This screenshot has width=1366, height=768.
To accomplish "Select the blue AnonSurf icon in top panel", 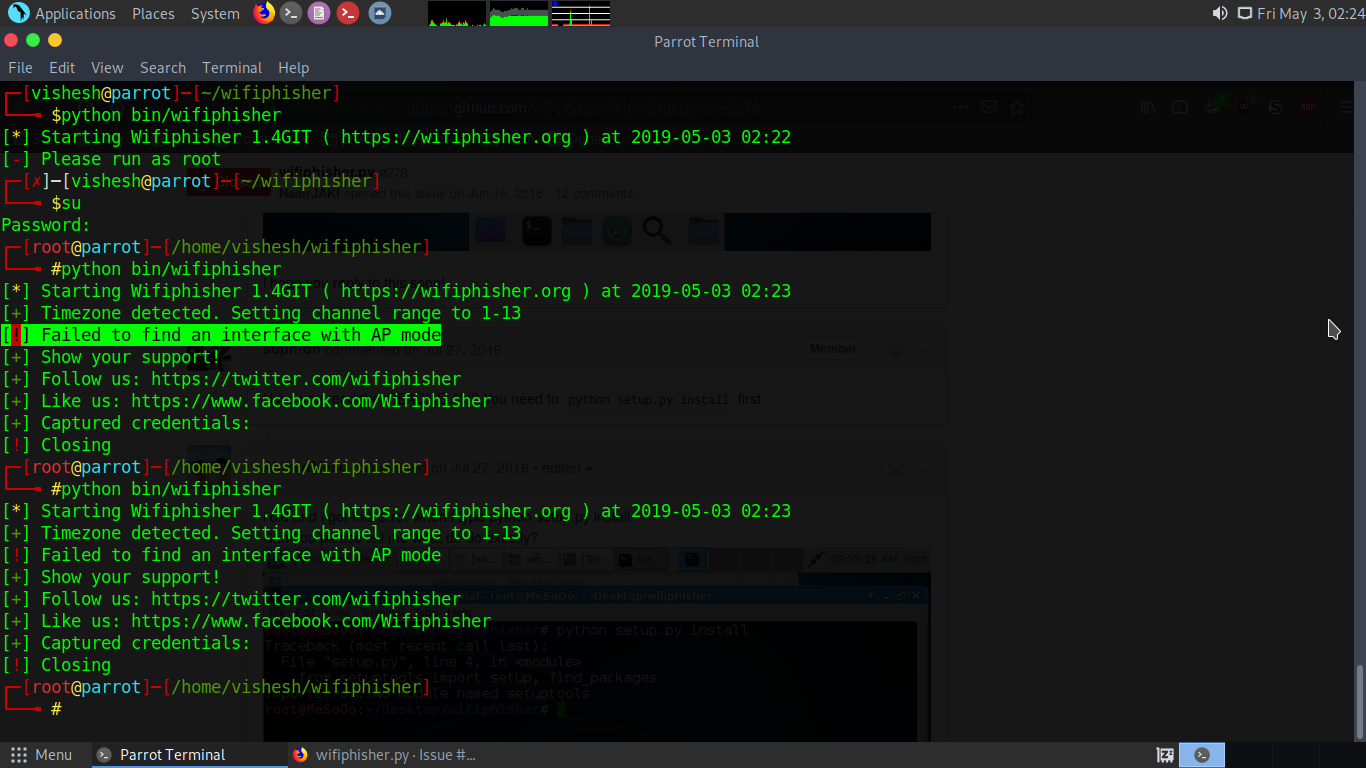I will (380, 13).
